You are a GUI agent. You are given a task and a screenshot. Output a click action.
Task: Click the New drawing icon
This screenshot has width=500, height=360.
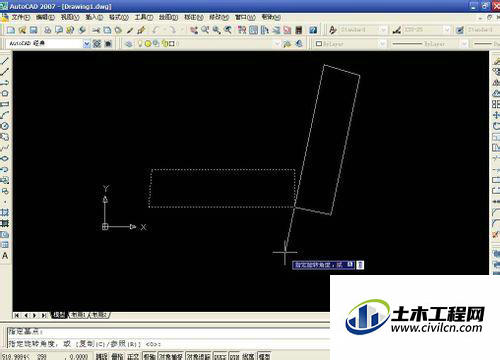pos(11,30)
